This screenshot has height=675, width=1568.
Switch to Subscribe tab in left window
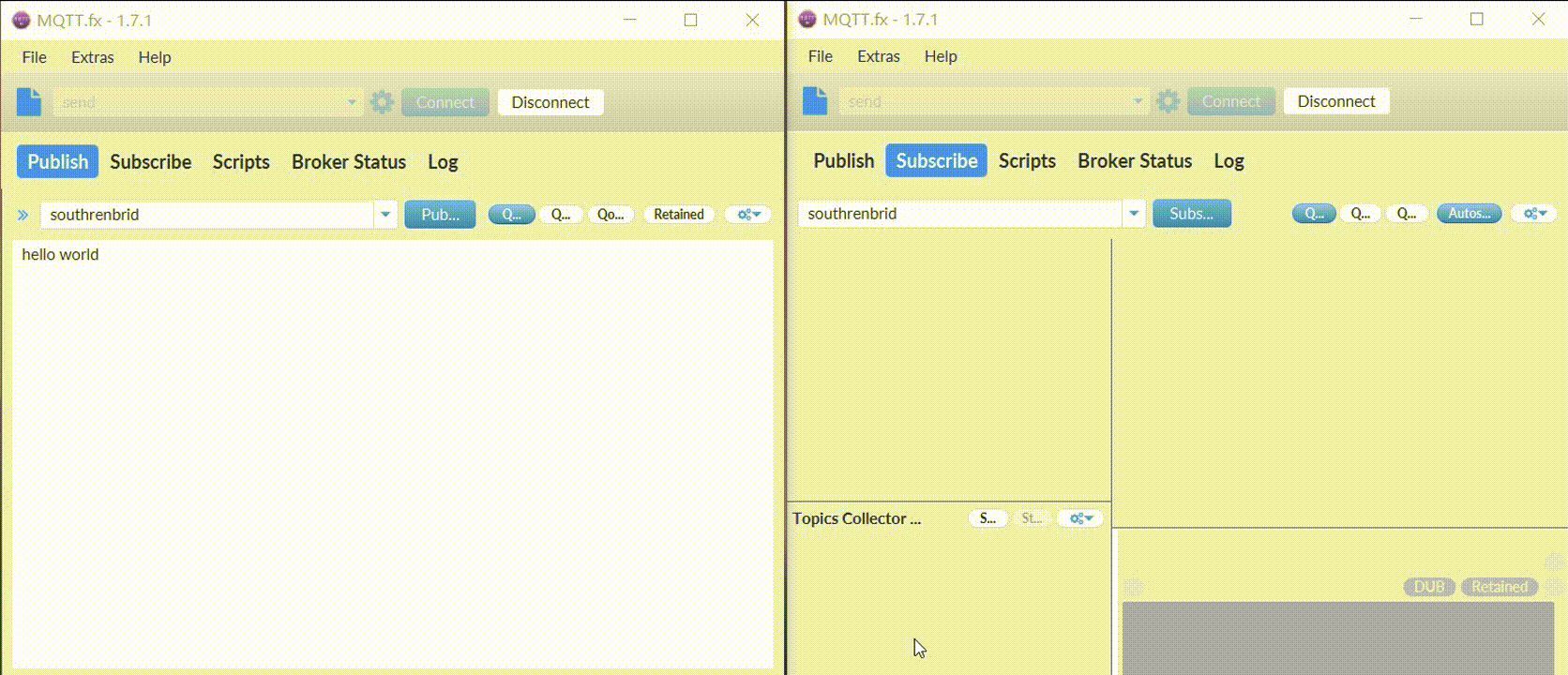tap(151, 162)
